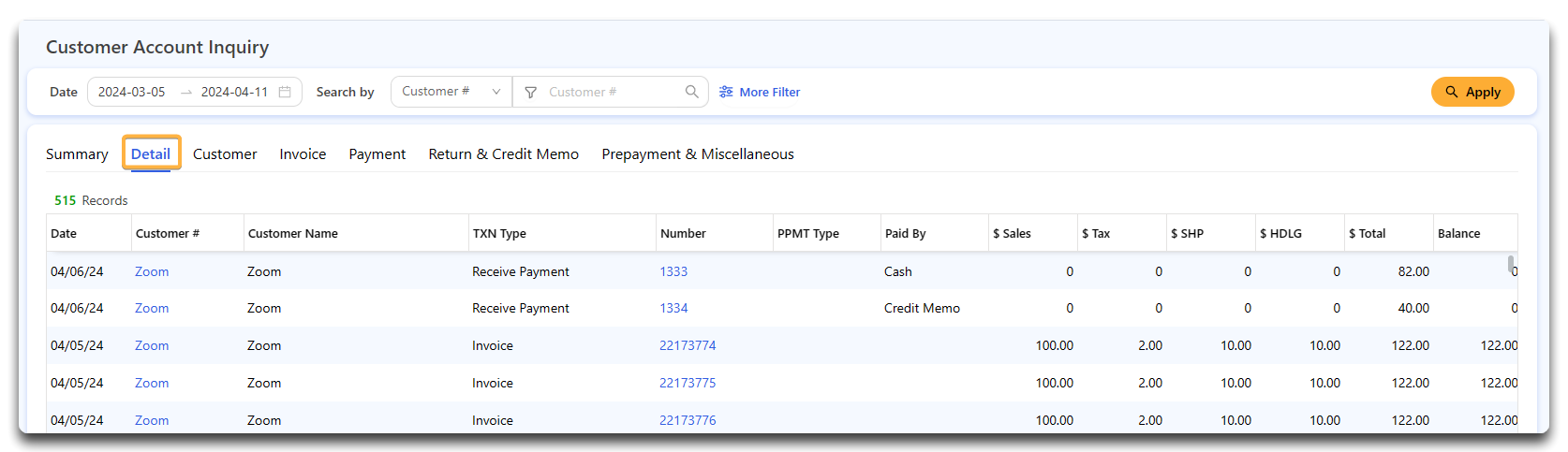This screenshot has height=452, width=1568.
Task: Click the 40.00 total value
Action: tap(1413, 308)
